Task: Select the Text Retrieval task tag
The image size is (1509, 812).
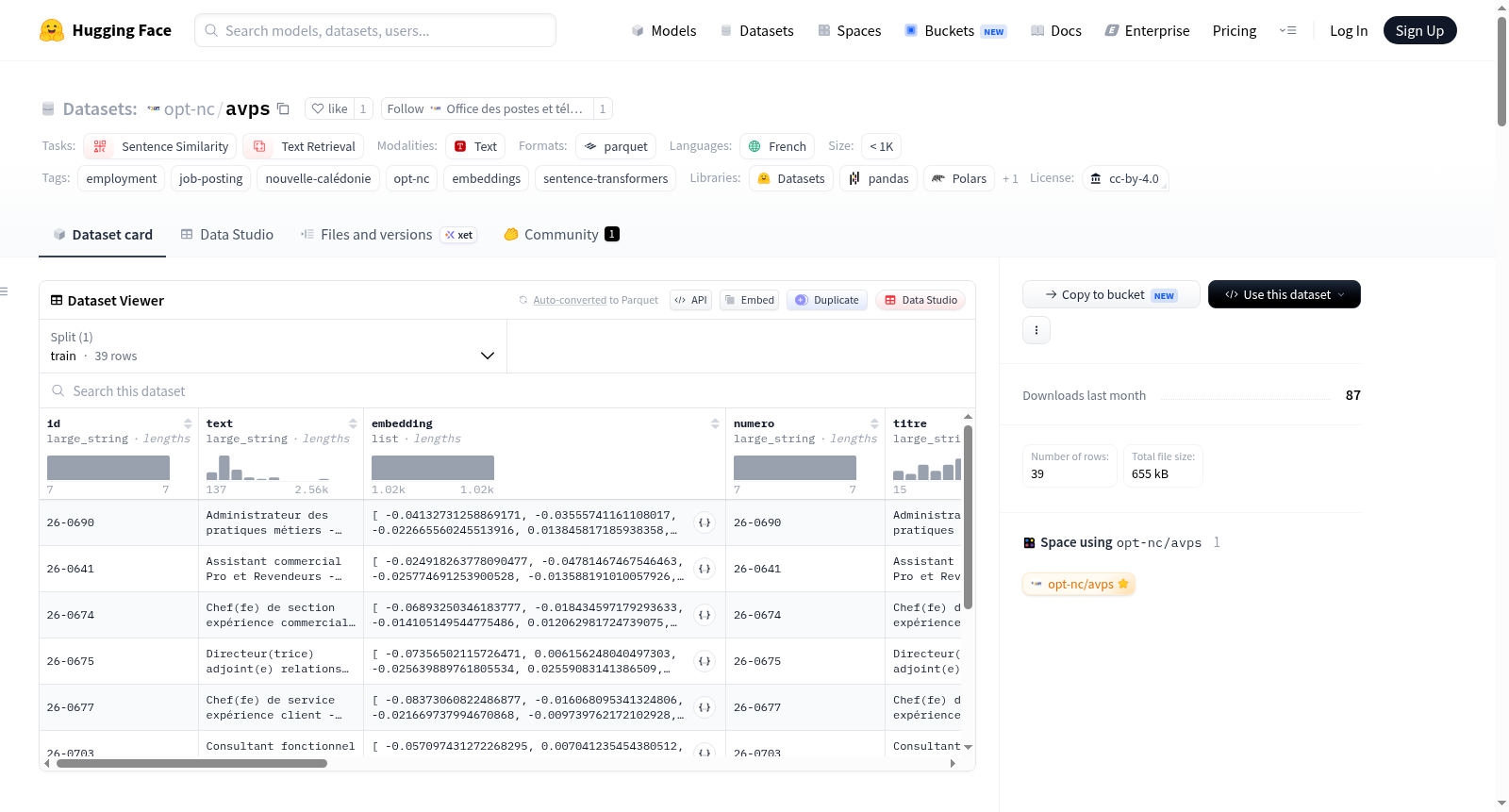Action: (x=304, y=146)
